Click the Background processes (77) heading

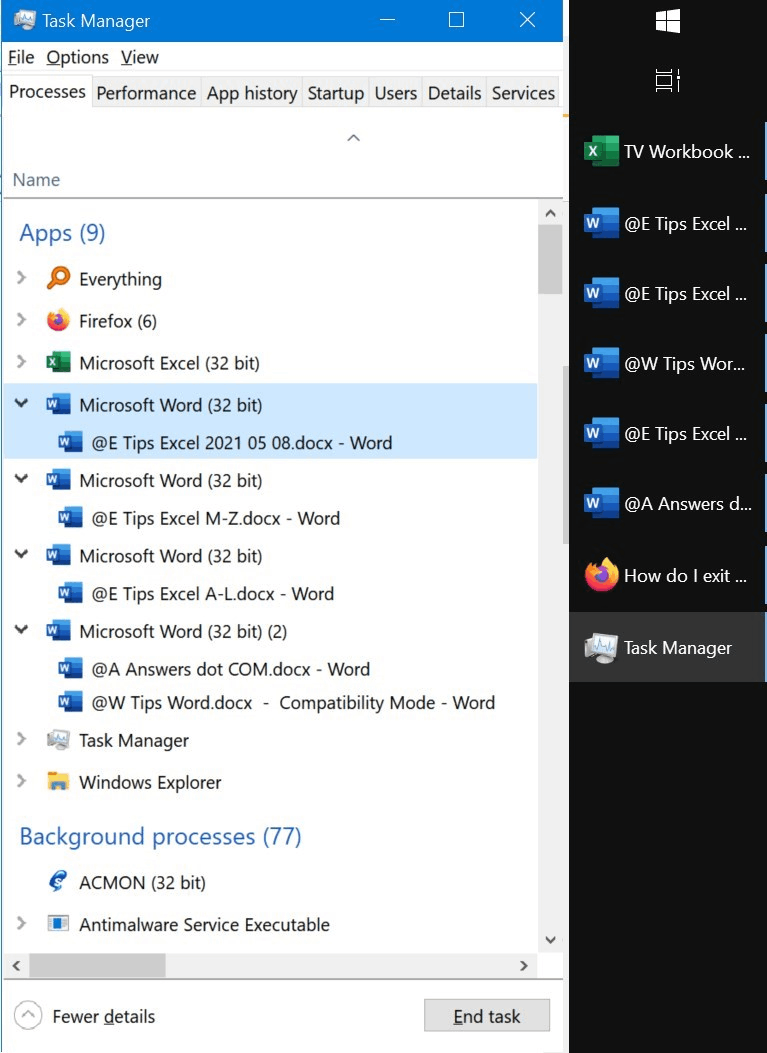pos(161,836)
